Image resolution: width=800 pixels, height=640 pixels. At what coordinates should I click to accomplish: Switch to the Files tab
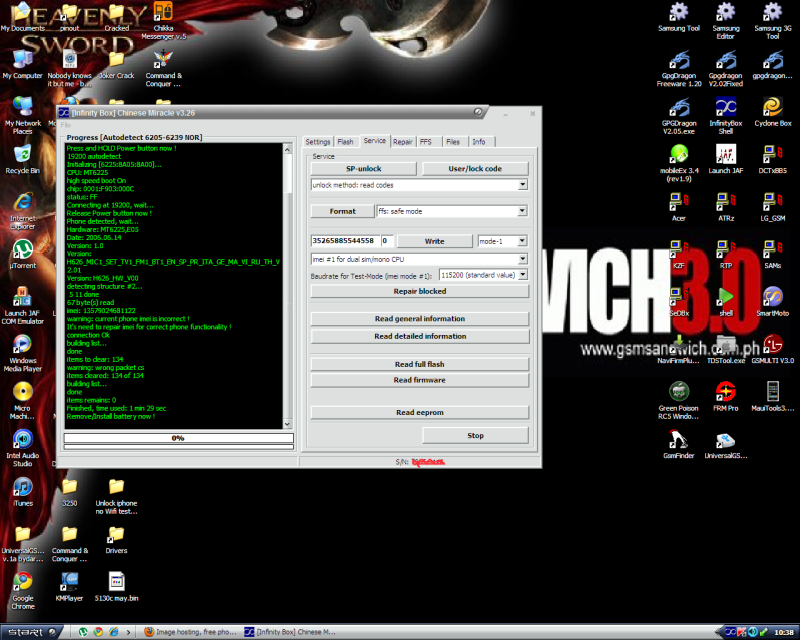click(453, 142)
